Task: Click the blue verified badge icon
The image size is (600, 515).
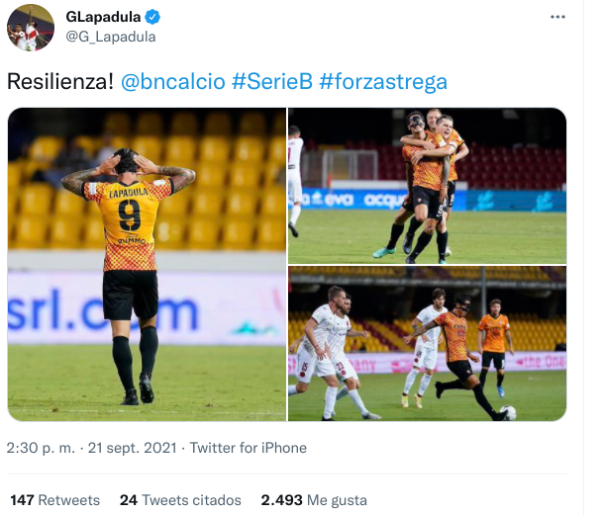Action: (x=153, y=17)
